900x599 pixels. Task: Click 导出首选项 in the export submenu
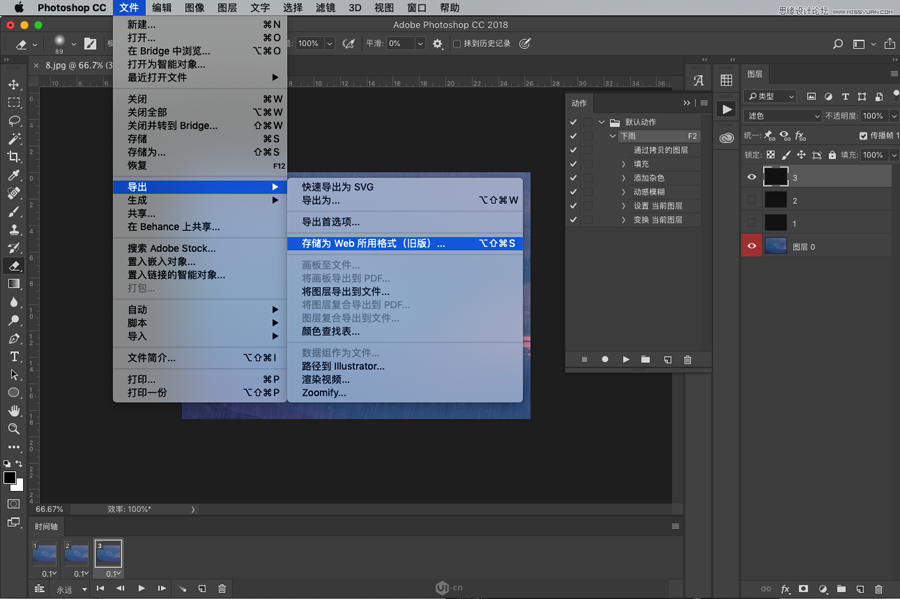pyautogui.click(x=330, y=222)
